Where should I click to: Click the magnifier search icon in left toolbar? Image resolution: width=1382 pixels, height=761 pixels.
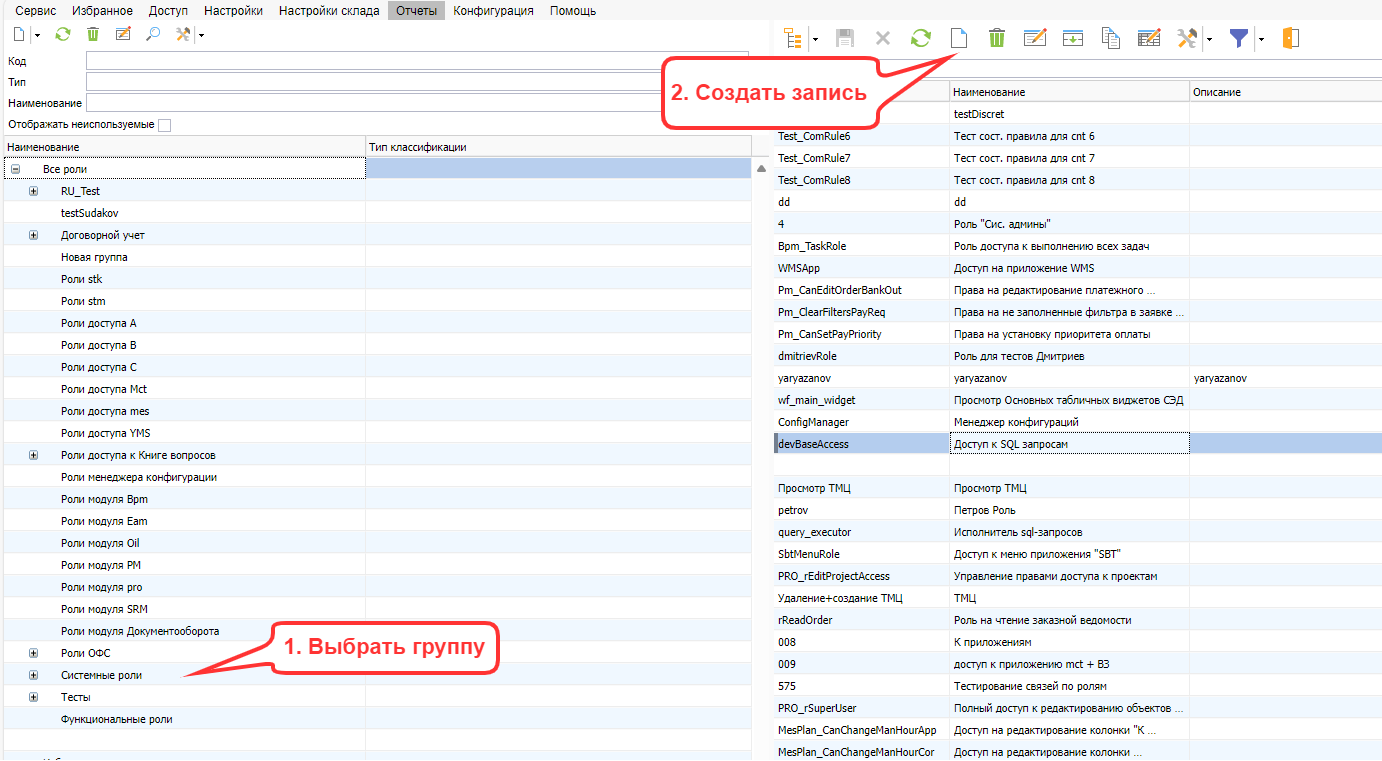(153, 34)
